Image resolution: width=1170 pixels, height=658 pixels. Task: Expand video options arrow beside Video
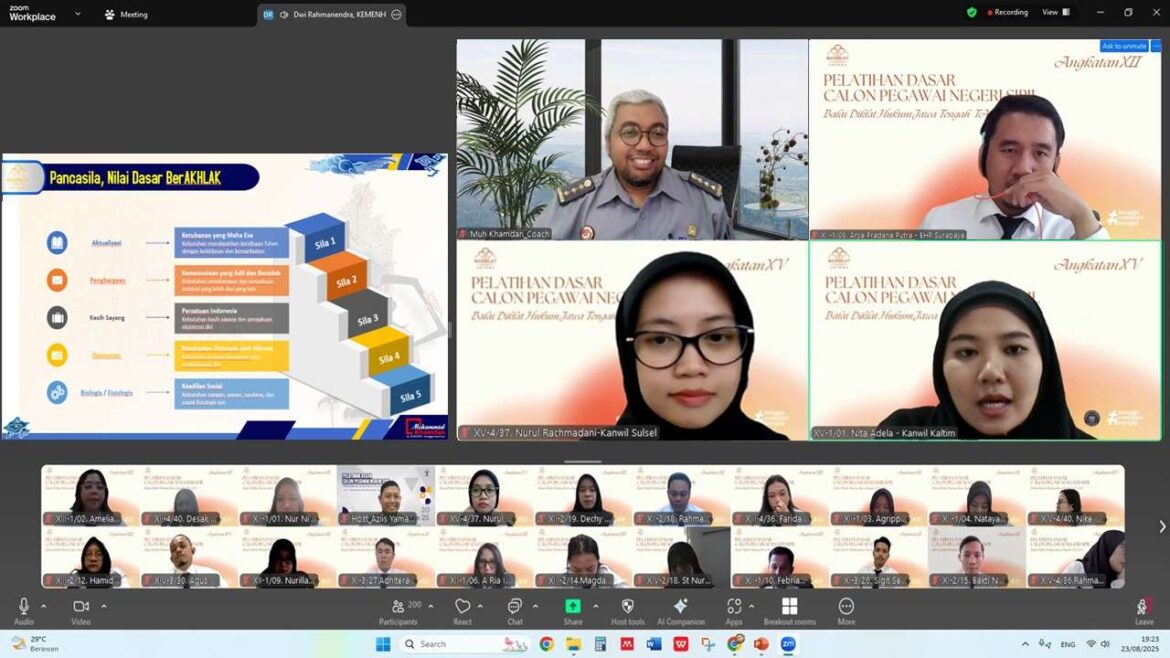coord(104,607)
